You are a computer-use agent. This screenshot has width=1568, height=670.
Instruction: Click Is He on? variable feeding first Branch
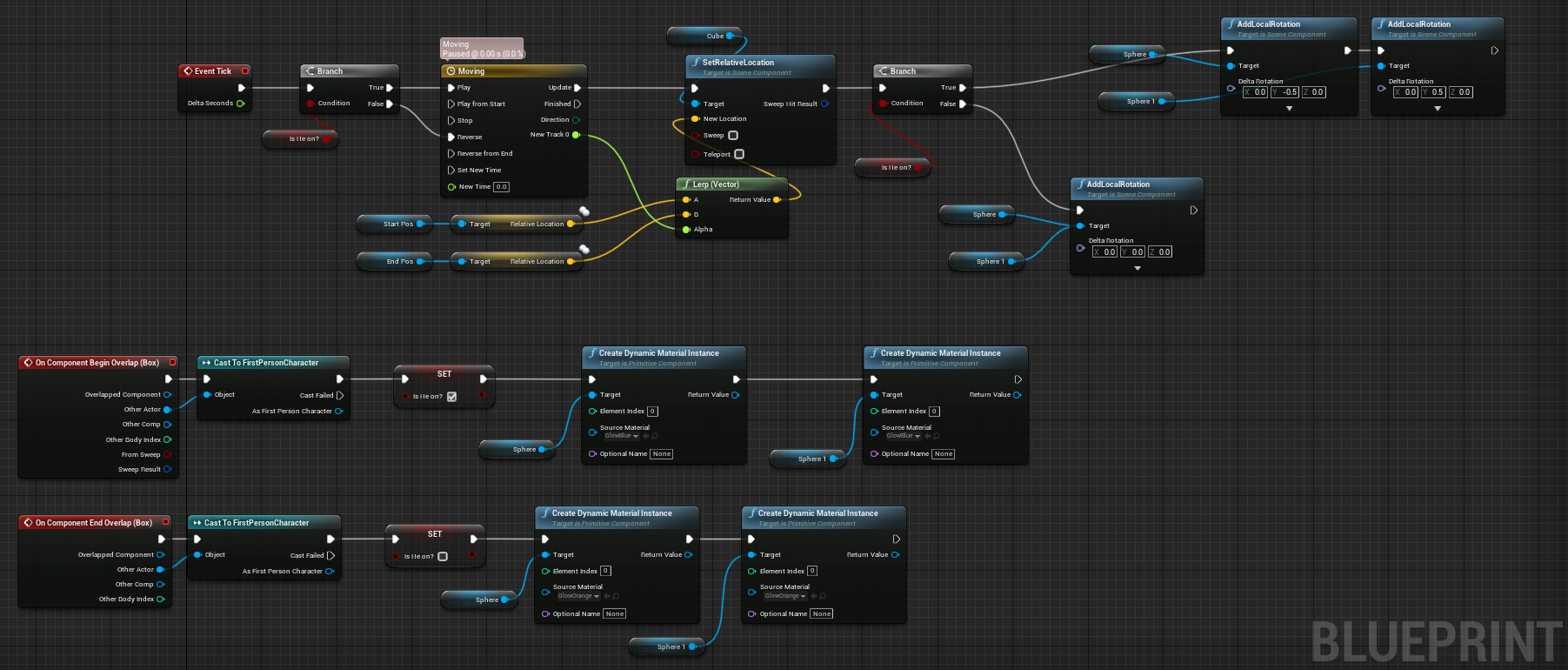tap(301, 138)
